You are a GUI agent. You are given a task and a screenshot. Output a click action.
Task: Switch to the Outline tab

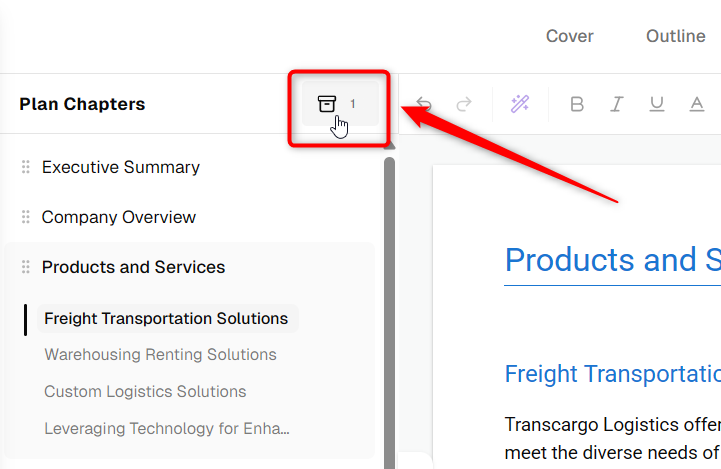click(x=675, y=36)
